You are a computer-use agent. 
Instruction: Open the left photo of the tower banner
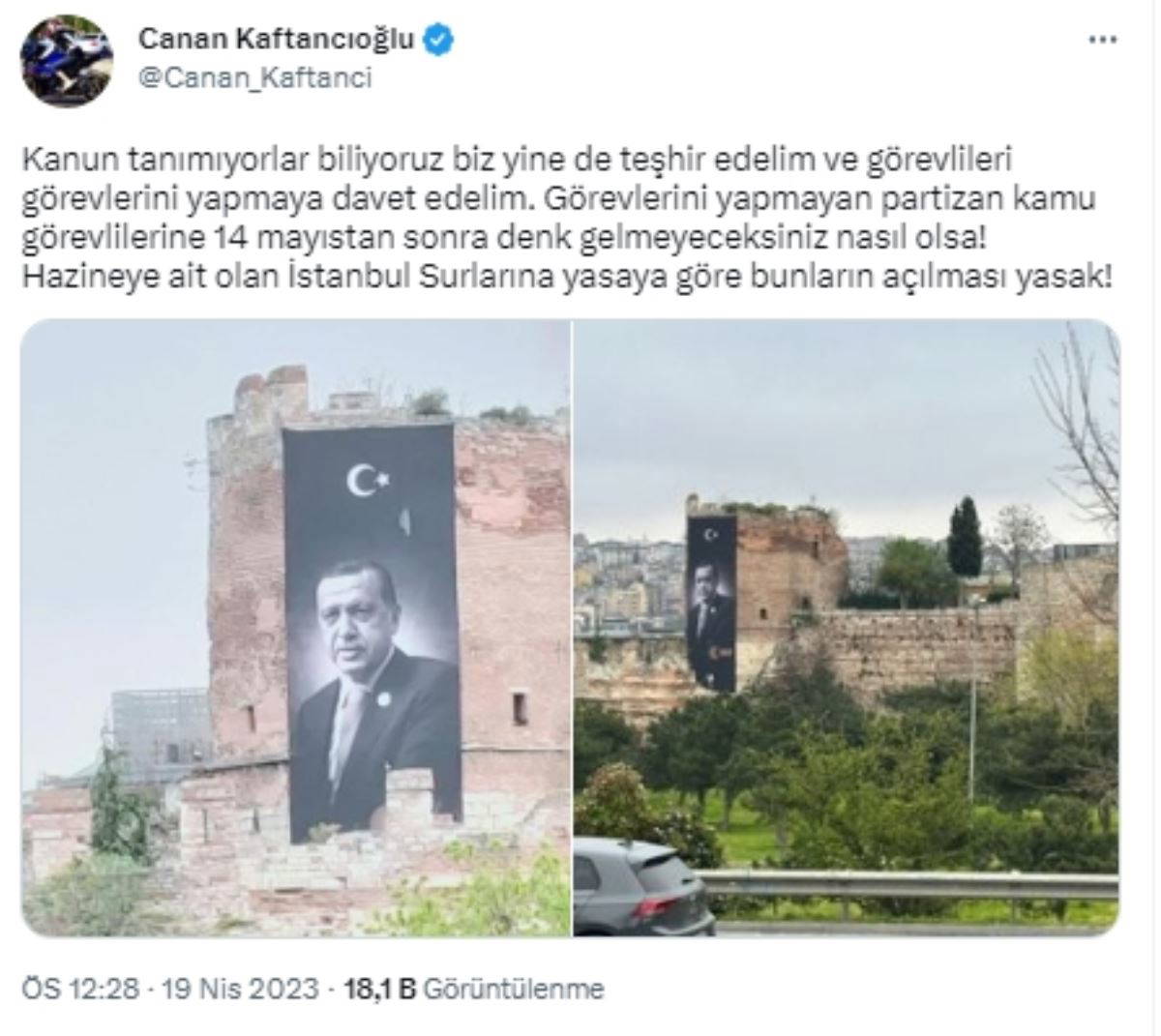(x=295, y=628)
